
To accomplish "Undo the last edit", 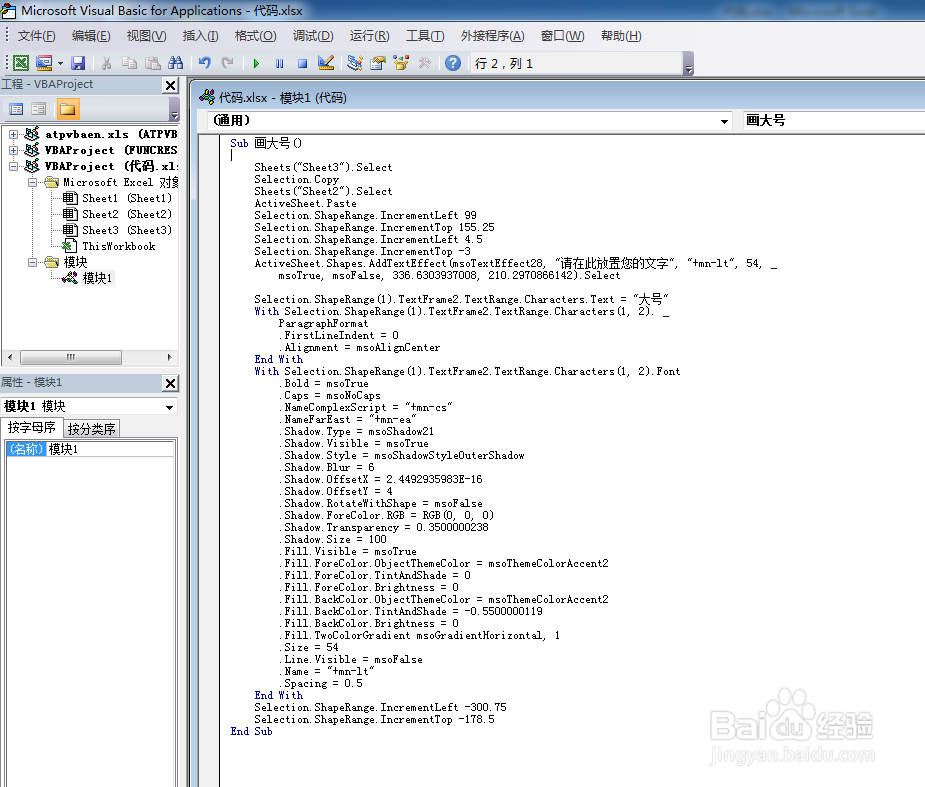I will pos(205,63).
